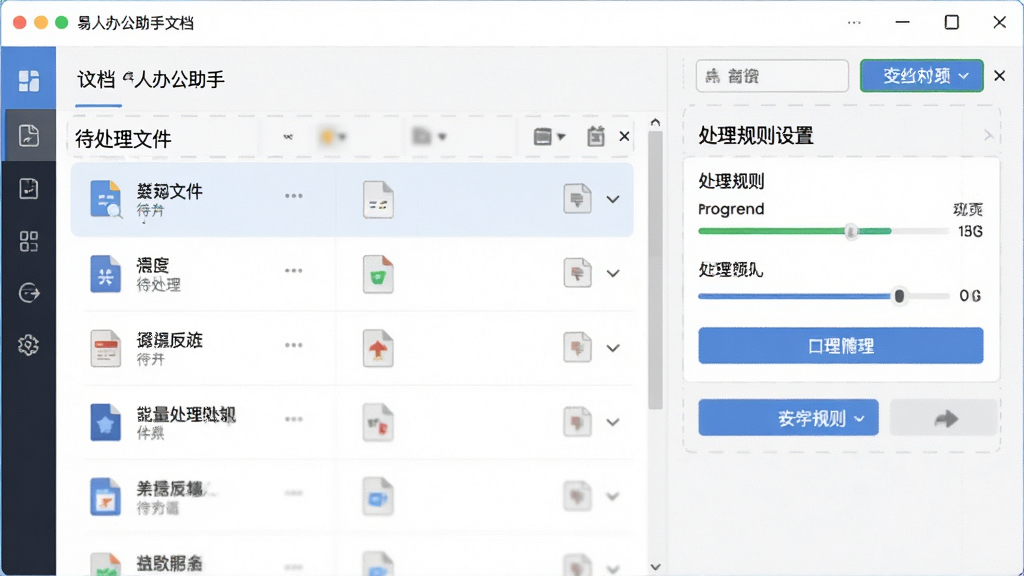
Task: Close the right side panel
Action: (999, 76)
